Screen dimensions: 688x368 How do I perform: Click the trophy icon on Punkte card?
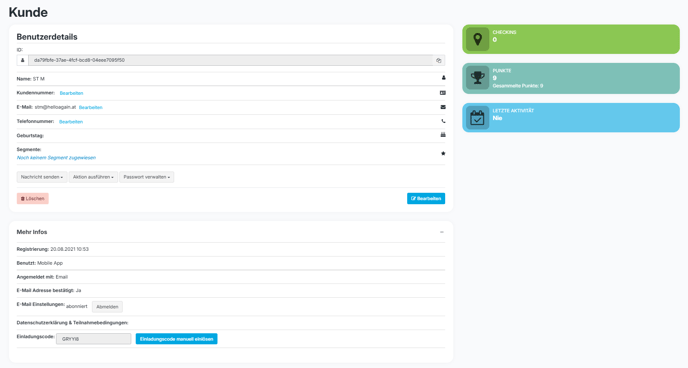[x=477, y=78]
